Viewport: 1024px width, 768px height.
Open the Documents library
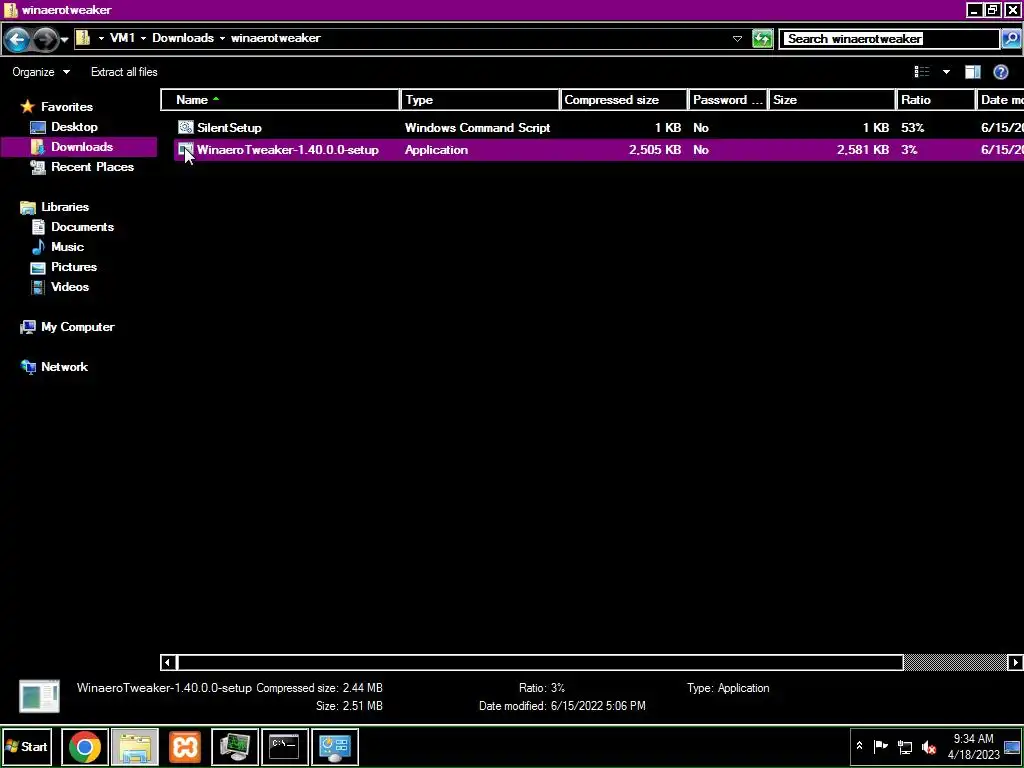(82, 227)
